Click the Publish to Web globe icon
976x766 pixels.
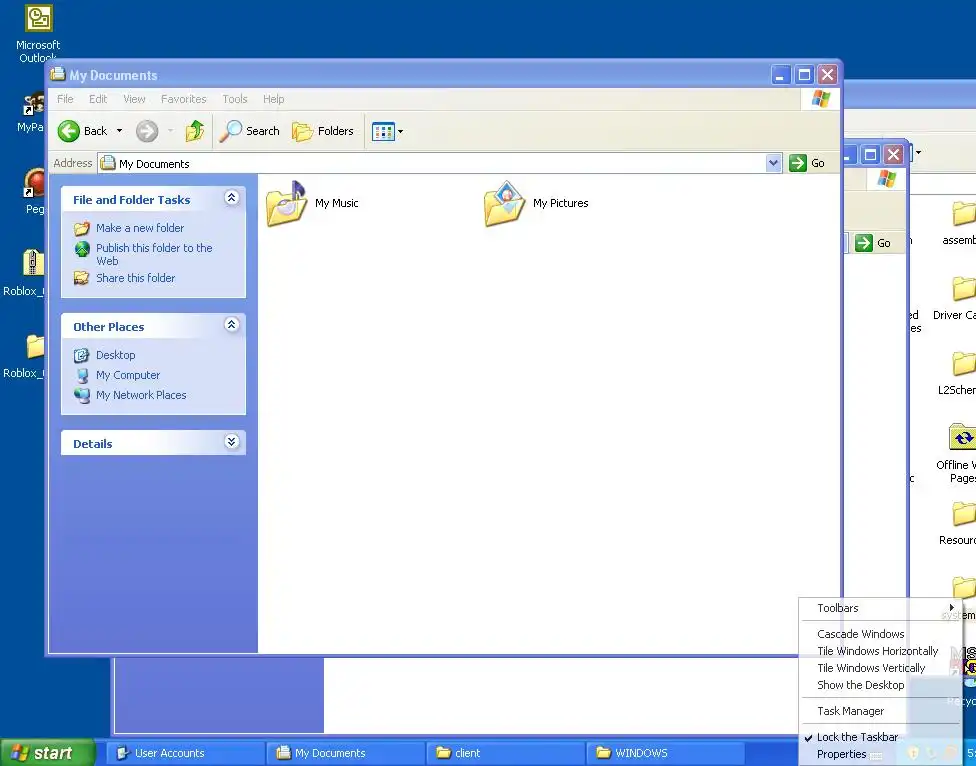click(x=82, y=249)
